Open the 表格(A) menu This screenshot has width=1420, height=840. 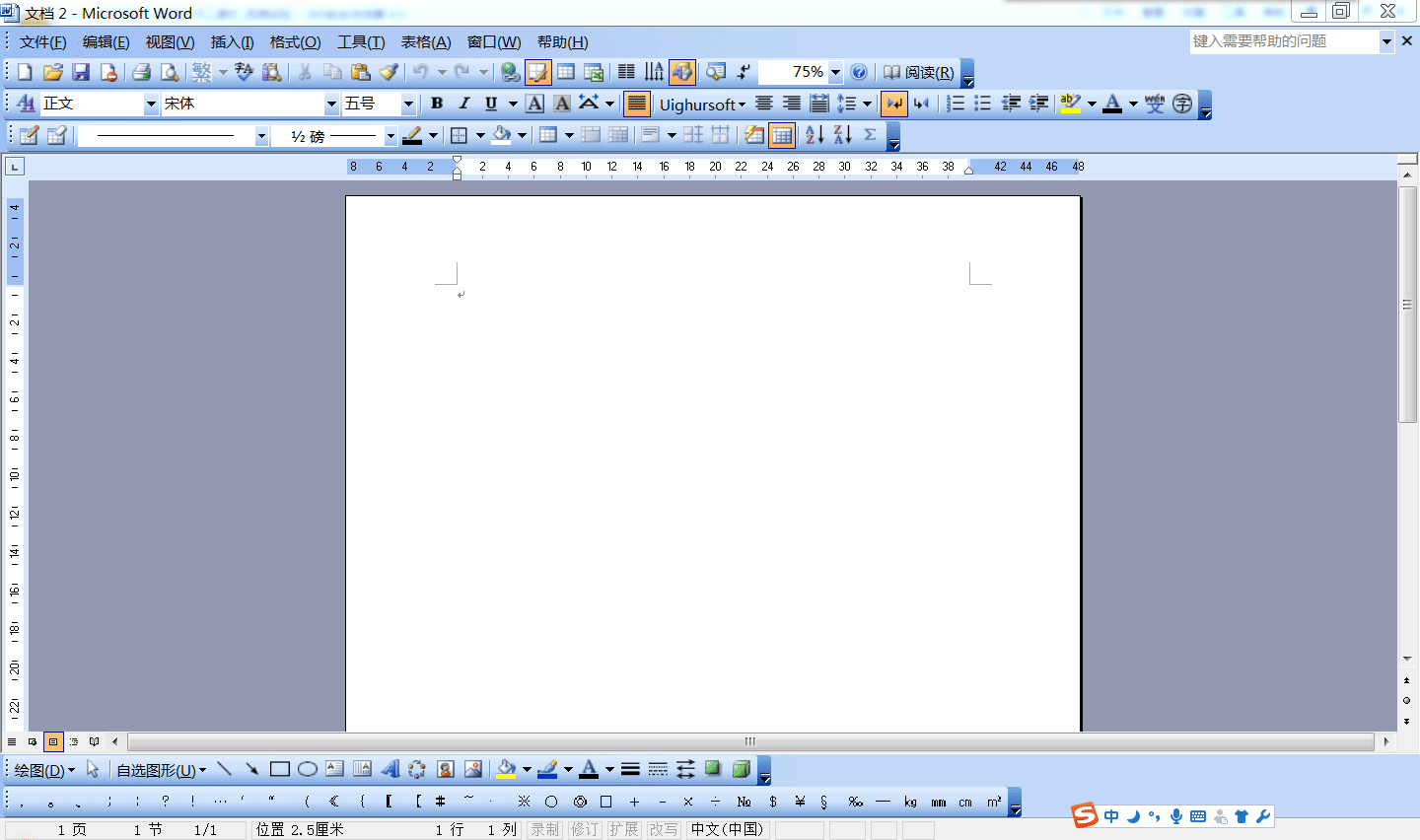pos(425,42)
